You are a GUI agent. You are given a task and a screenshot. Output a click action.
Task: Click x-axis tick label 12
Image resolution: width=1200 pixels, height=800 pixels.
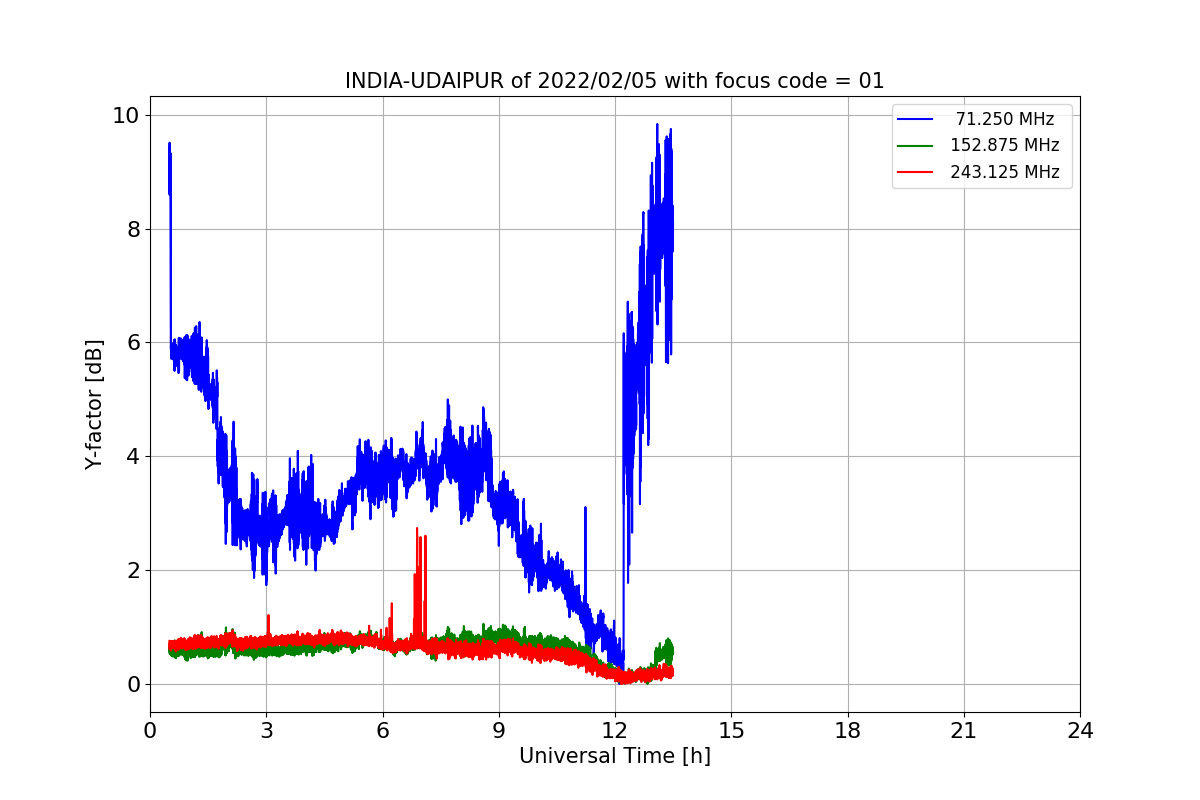pos(615,731)
